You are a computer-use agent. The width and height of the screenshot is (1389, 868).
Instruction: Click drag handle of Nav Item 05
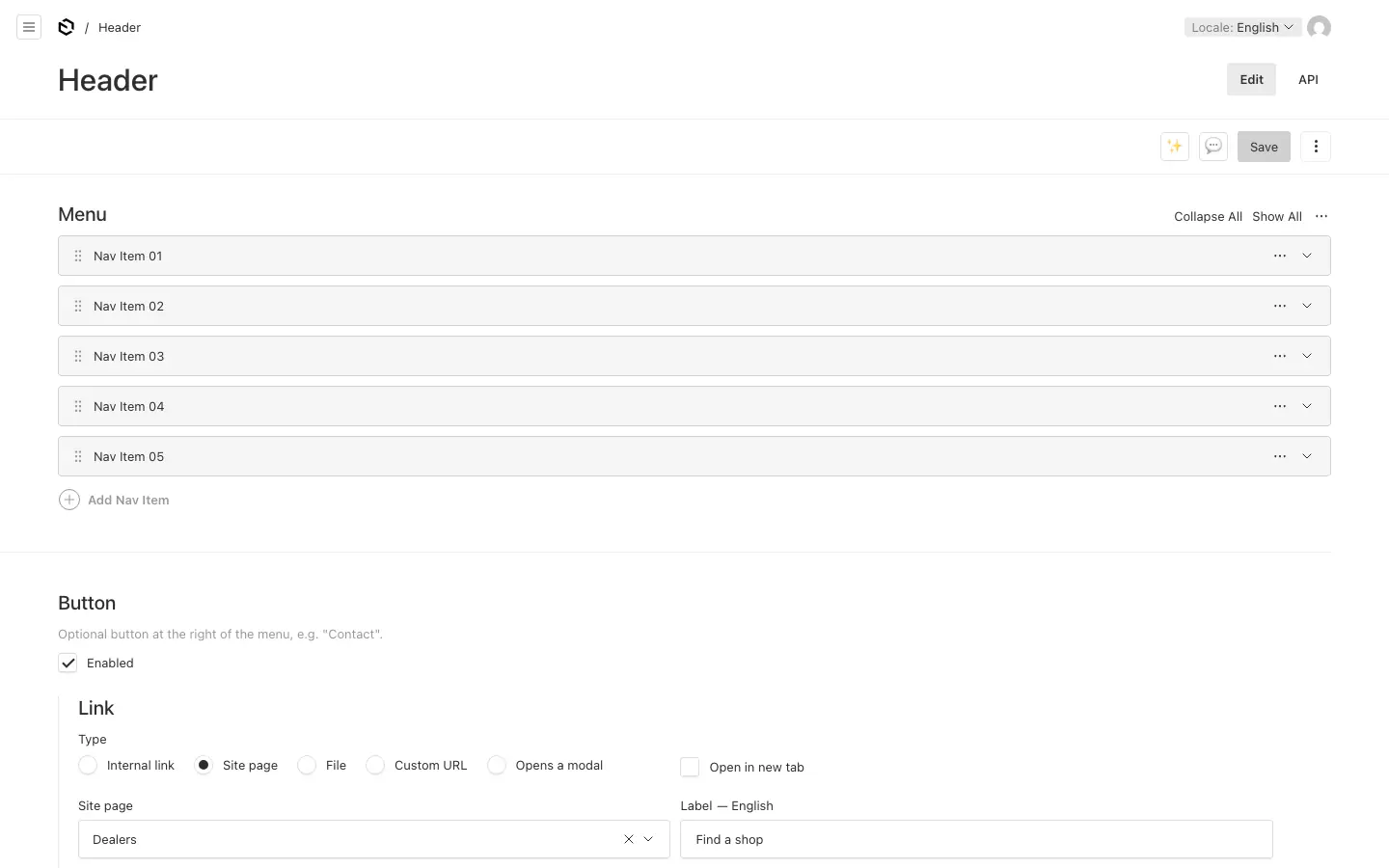point(78,456)
